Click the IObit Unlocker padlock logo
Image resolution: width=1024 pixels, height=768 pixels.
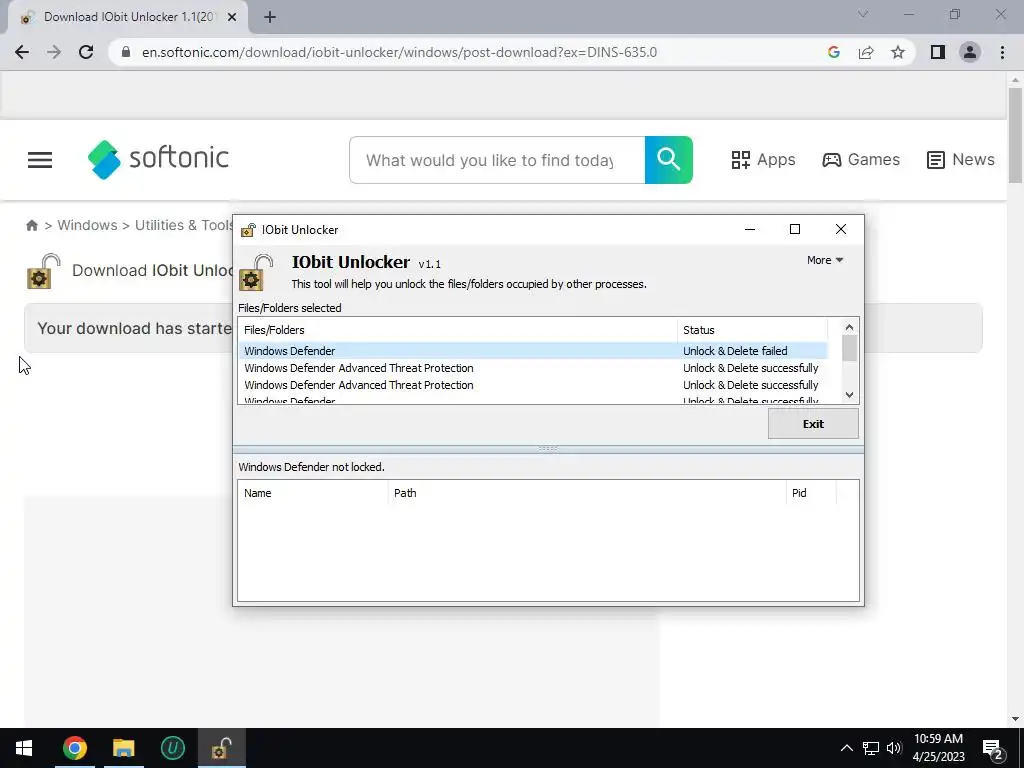pyautogui.click(x=255, y=272)
